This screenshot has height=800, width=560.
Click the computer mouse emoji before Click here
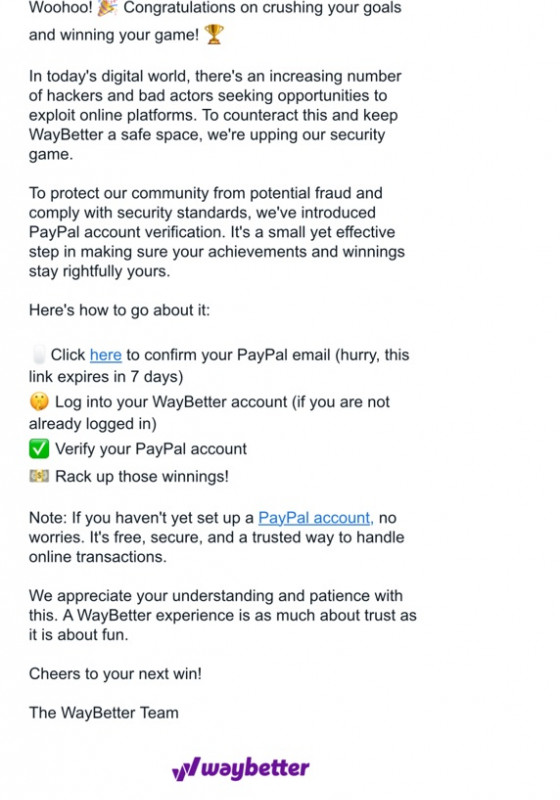[x=39, y=354]
